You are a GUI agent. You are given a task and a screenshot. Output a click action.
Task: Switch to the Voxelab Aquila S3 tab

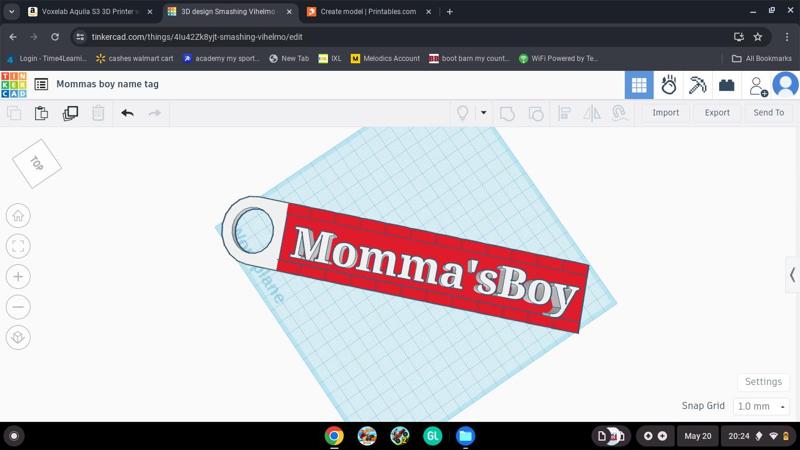click(x=90, y=11)
